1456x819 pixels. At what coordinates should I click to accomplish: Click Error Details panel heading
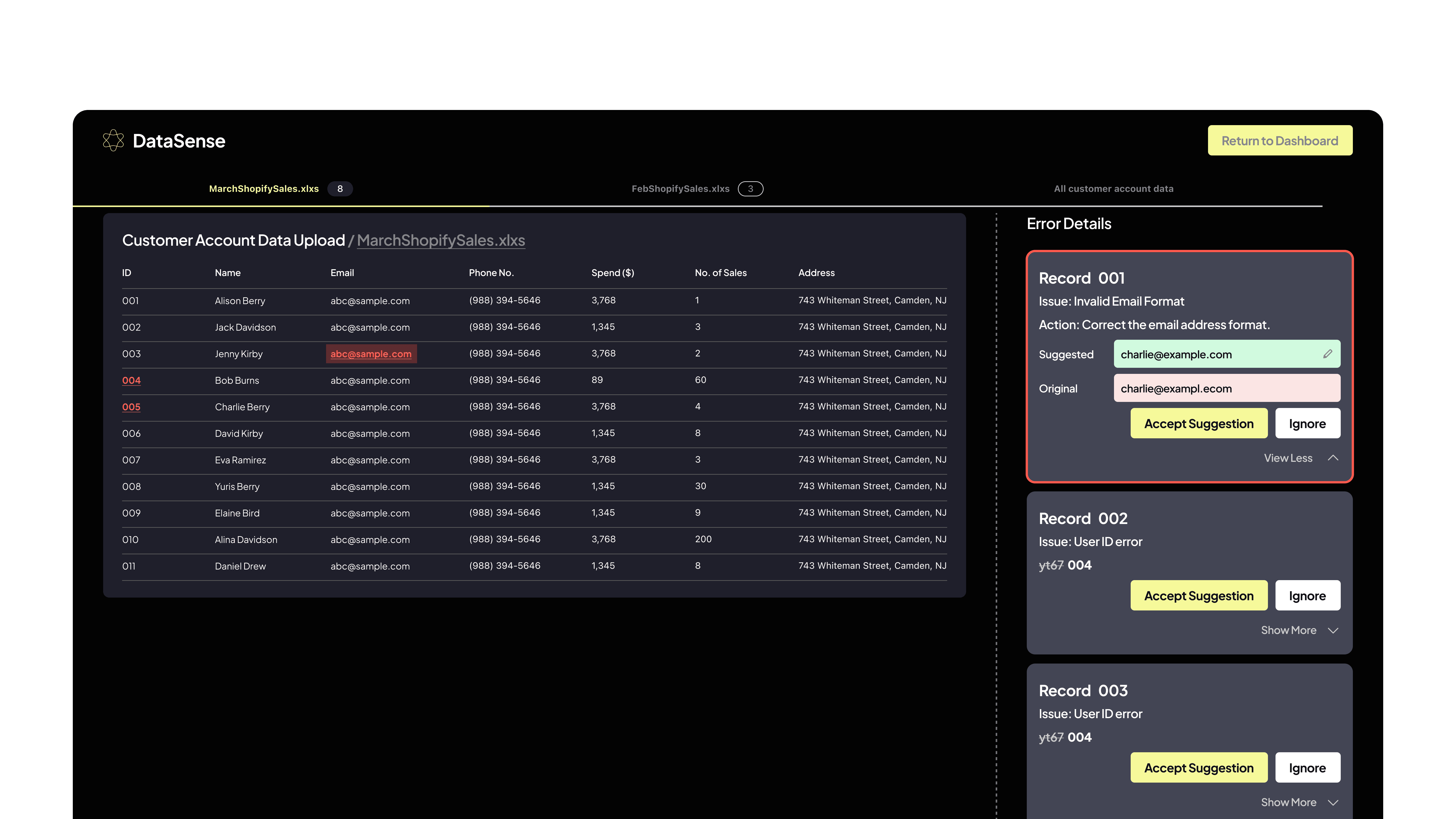[1068, 224]
